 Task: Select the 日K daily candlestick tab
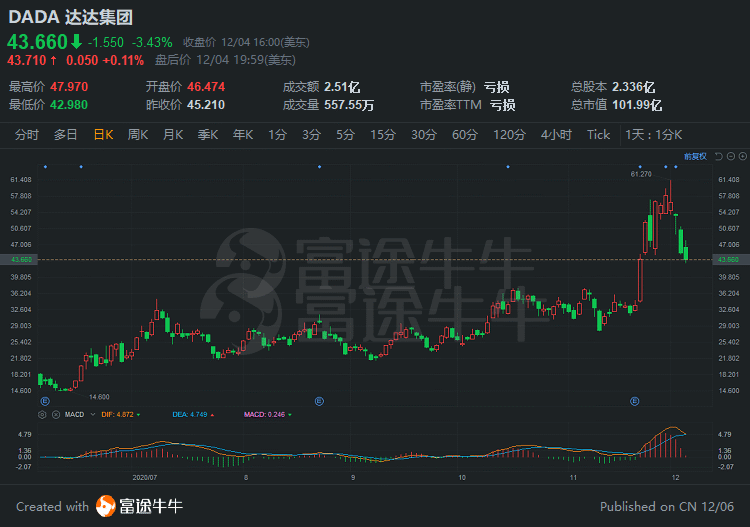point(103,135)
